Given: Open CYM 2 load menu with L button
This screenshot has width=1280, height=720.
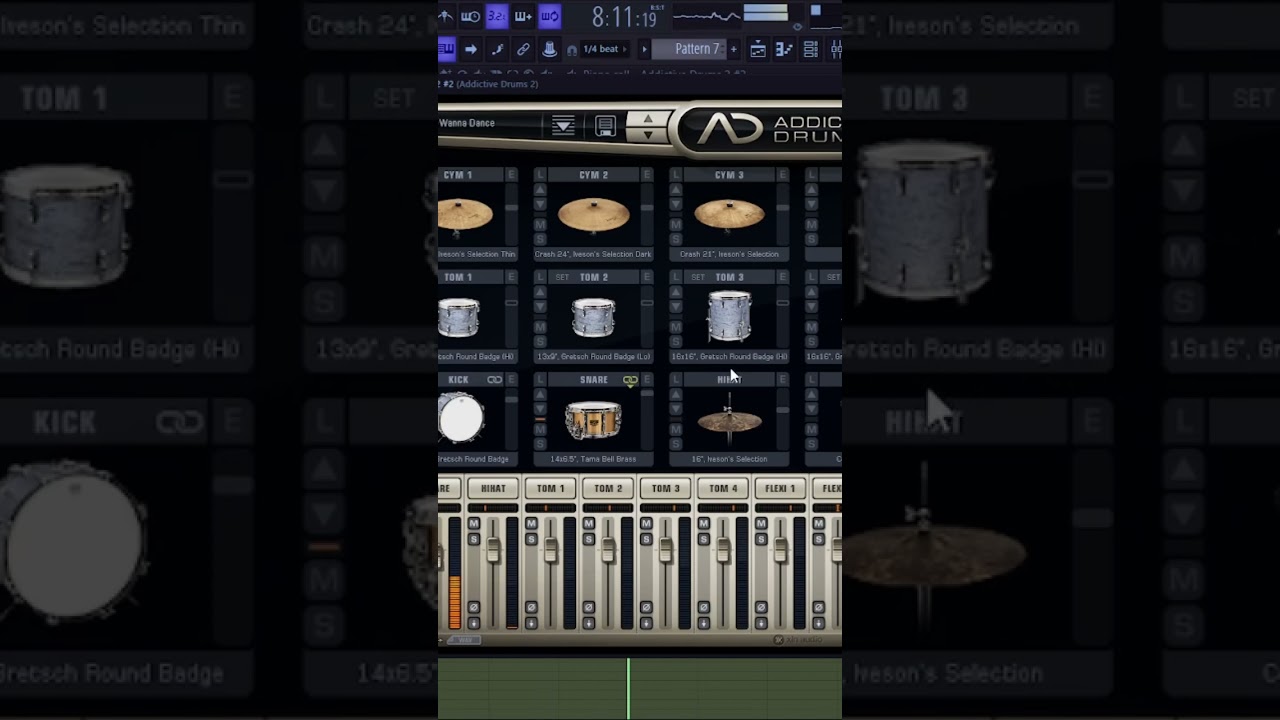Looking at the screenshot, I should [540, 175].
